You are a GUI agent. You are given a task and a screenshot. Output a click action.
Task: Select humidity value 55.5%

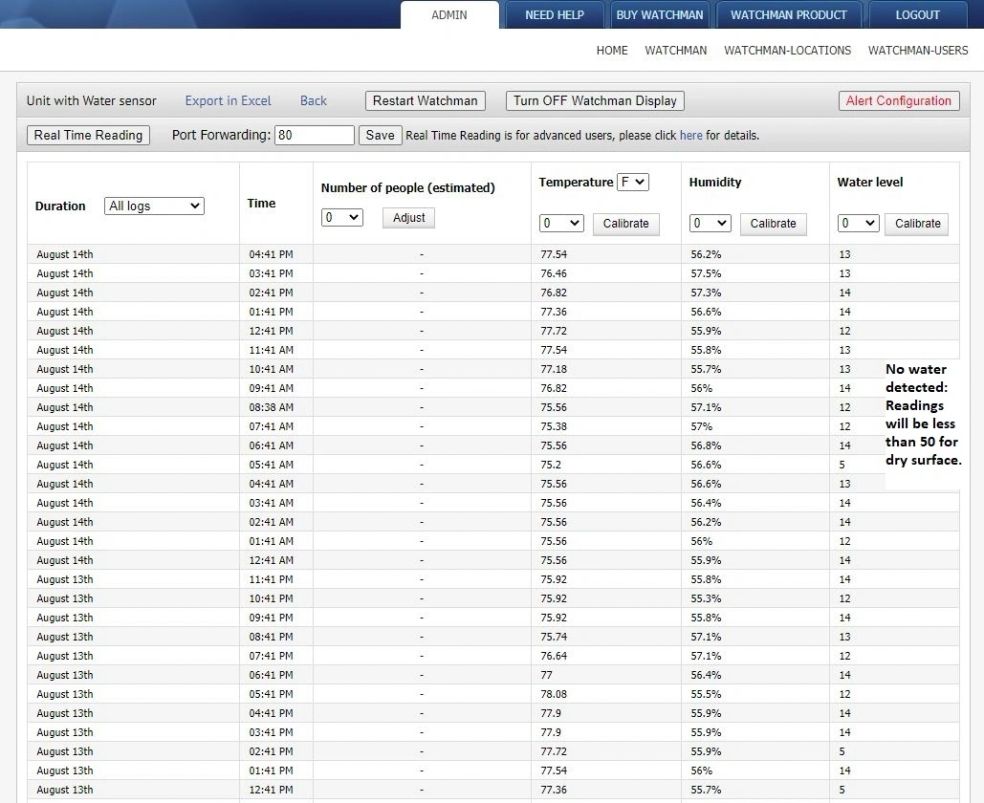[x=706, y=694]
